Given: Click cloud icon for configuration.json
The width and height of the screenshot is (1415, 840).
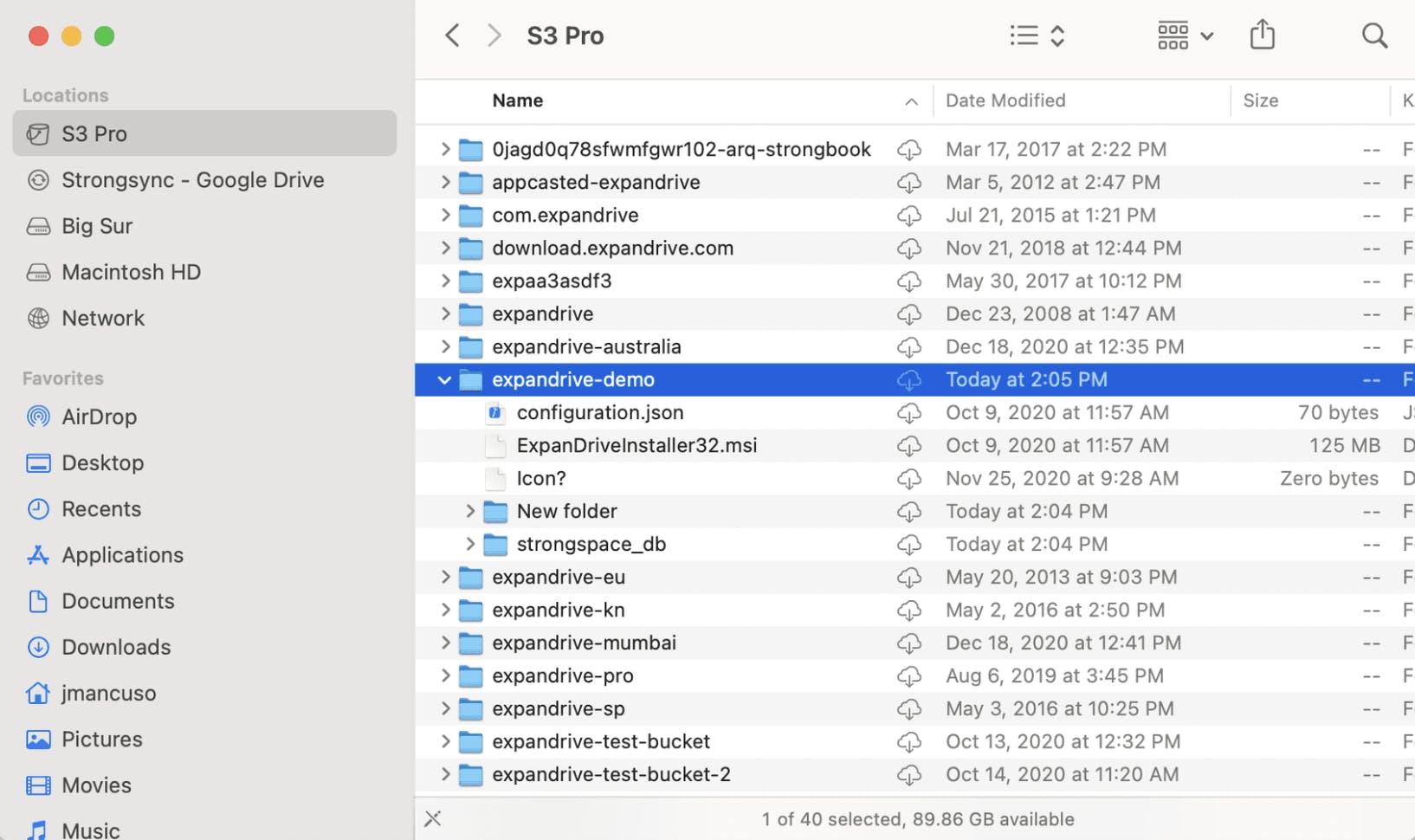Looking at the screenshot, I should 908,413.
